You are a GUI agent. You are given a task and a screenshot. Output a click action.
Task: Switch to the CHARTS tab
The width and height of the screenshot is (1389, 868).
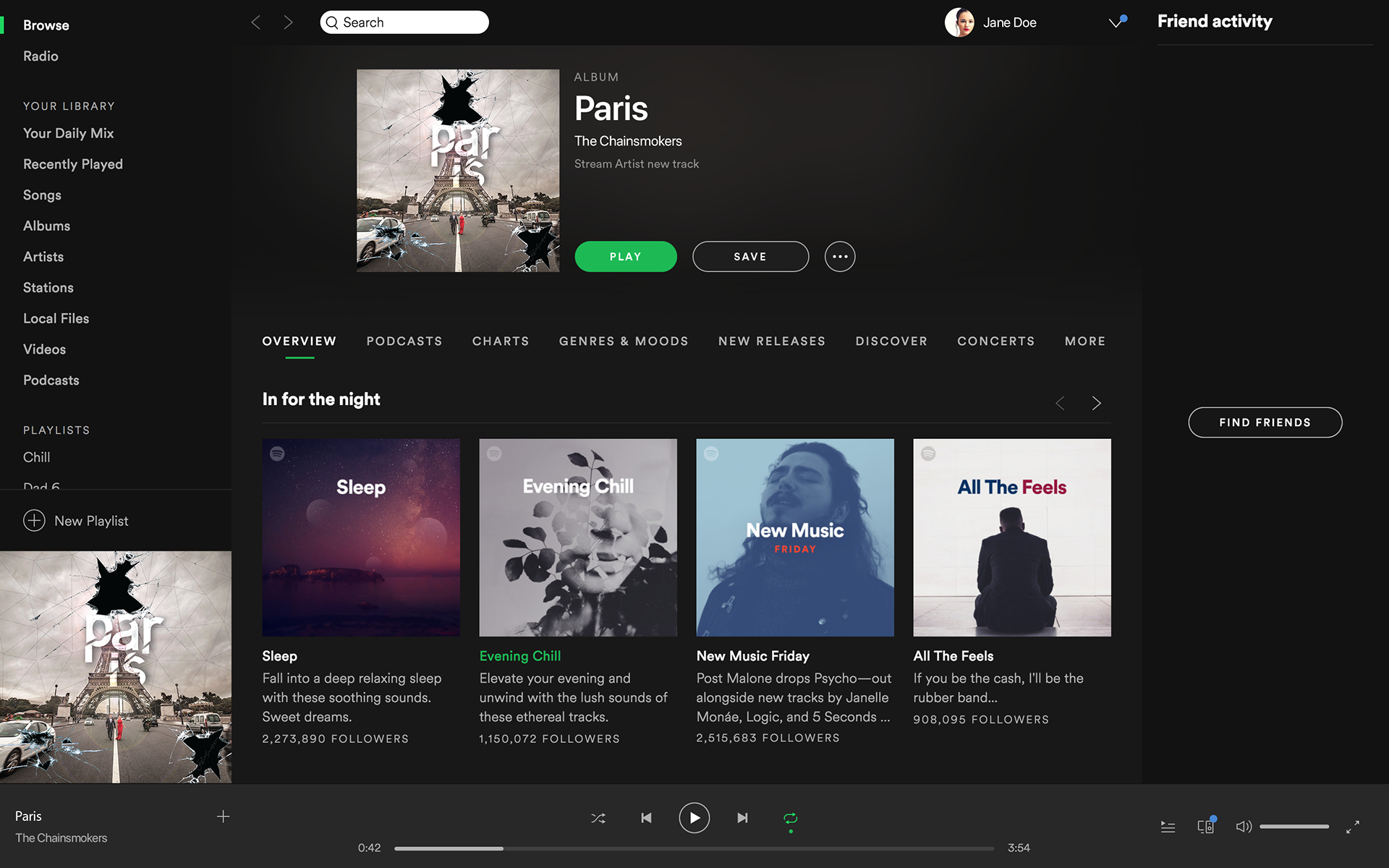(x=501, y=341)
